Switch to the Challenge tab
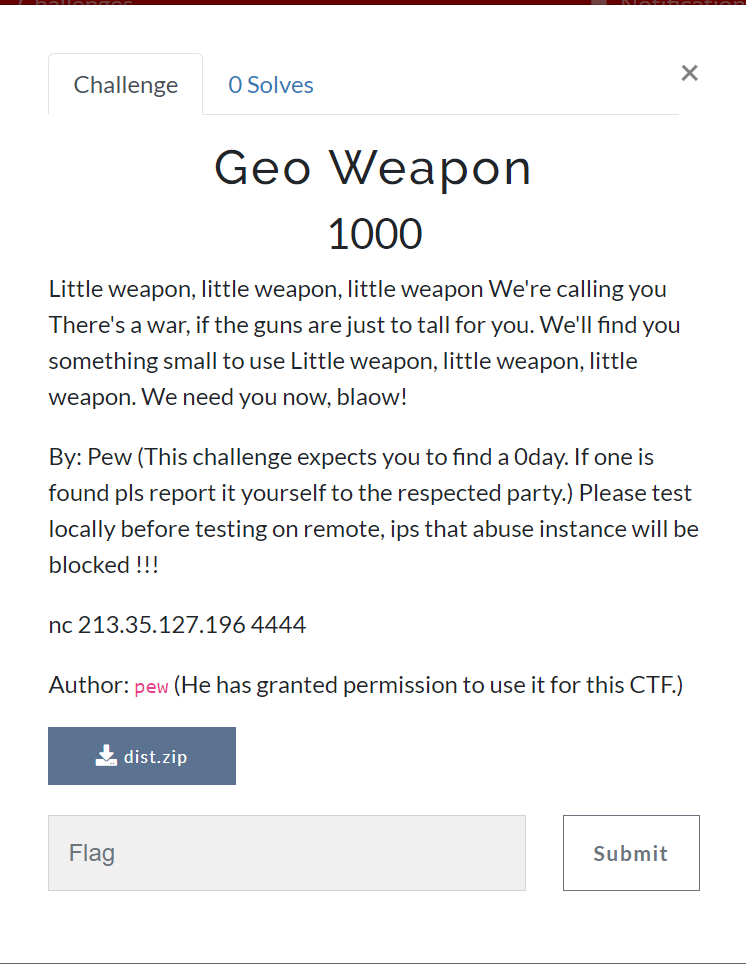The image size is (746, 964). tap(126, 85)
